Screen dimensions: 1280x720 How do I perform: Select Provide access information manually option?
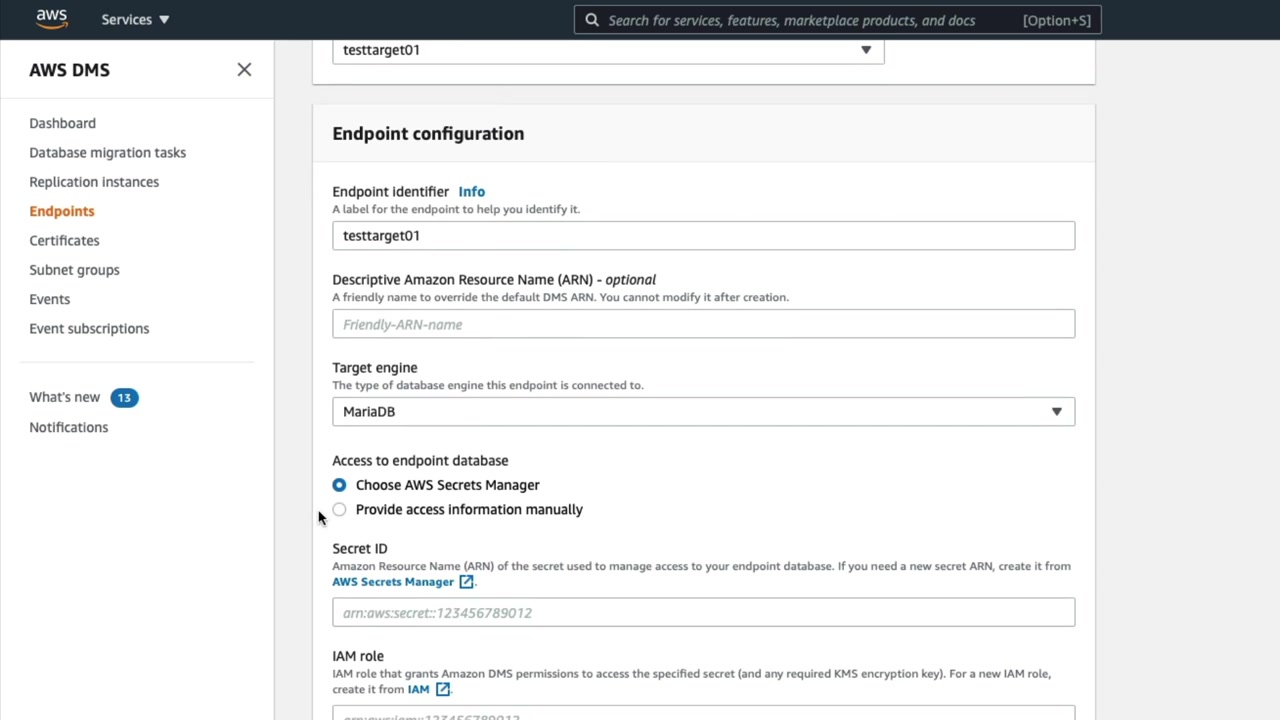coord(340,510)
